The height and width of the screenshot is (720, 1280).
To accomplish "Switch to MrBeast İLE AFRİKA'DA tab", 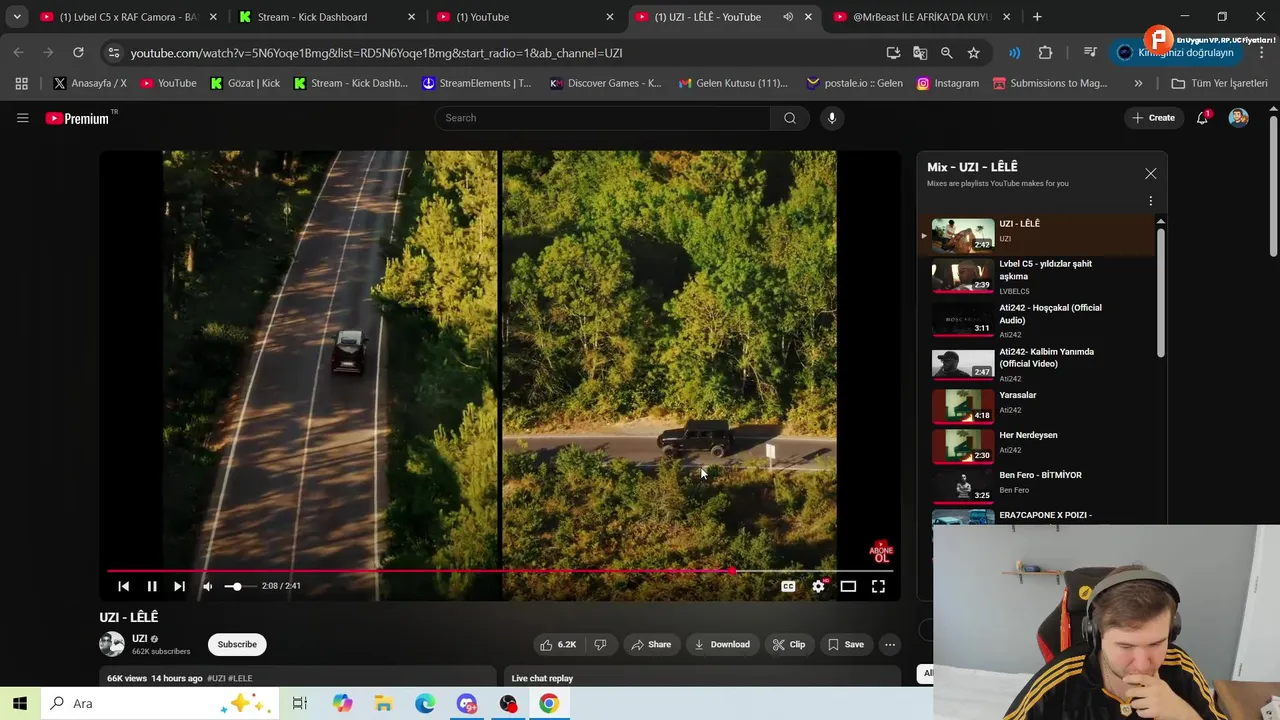I will click(924, 17).
